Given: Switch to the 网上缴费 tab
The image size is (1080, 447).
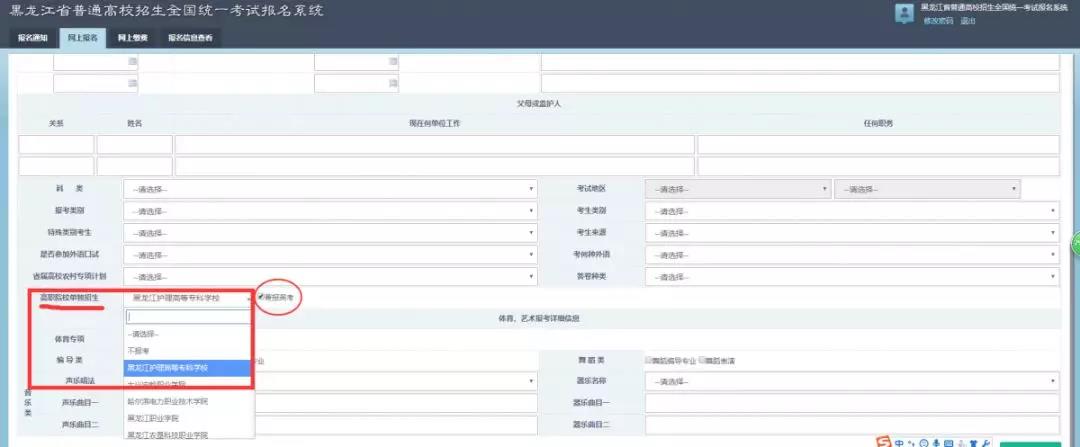Looking at the screenshot, I should coord(132,38).
